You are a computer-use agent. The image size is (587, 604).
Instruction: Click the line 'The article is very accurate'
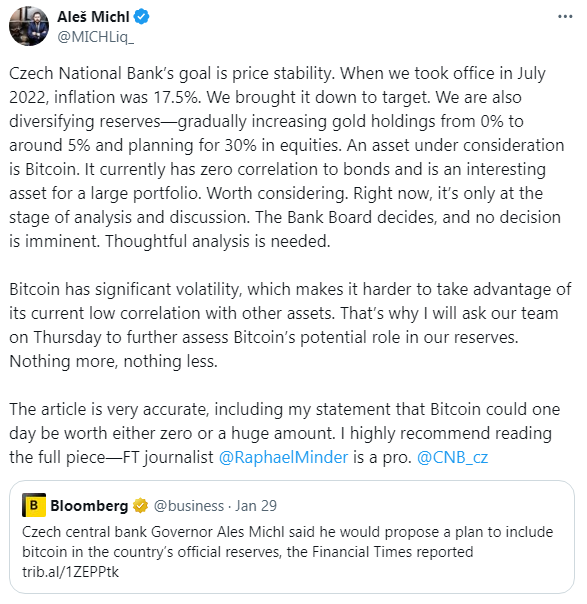285,409
